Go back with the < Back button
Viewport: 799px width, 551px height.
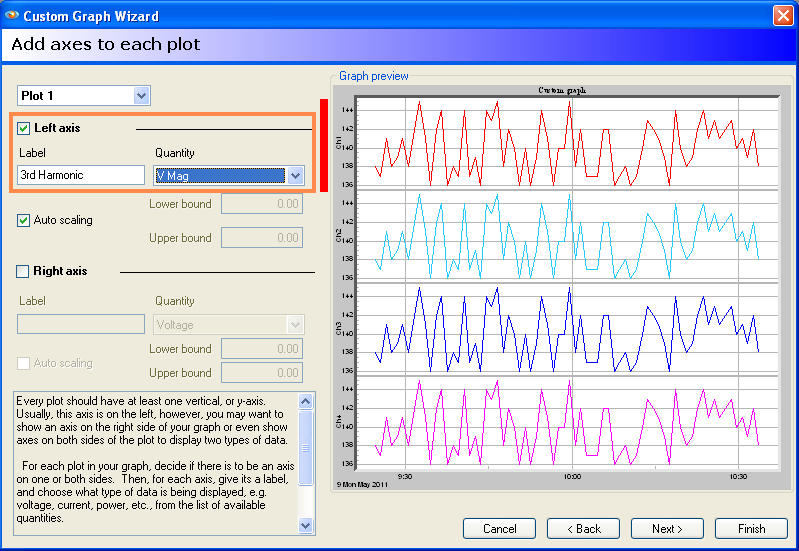(x=574, y=528)
